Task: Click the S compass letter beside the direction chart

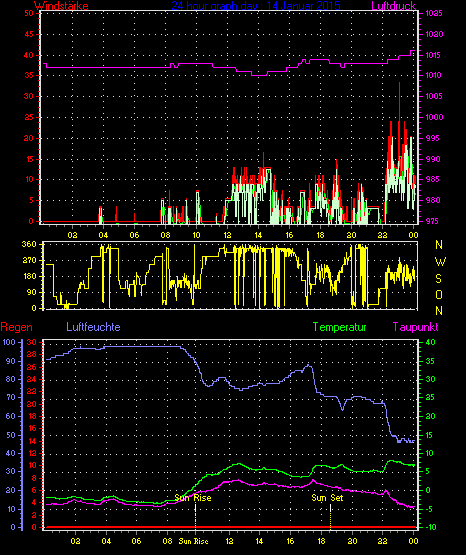Action: (438, 279)
